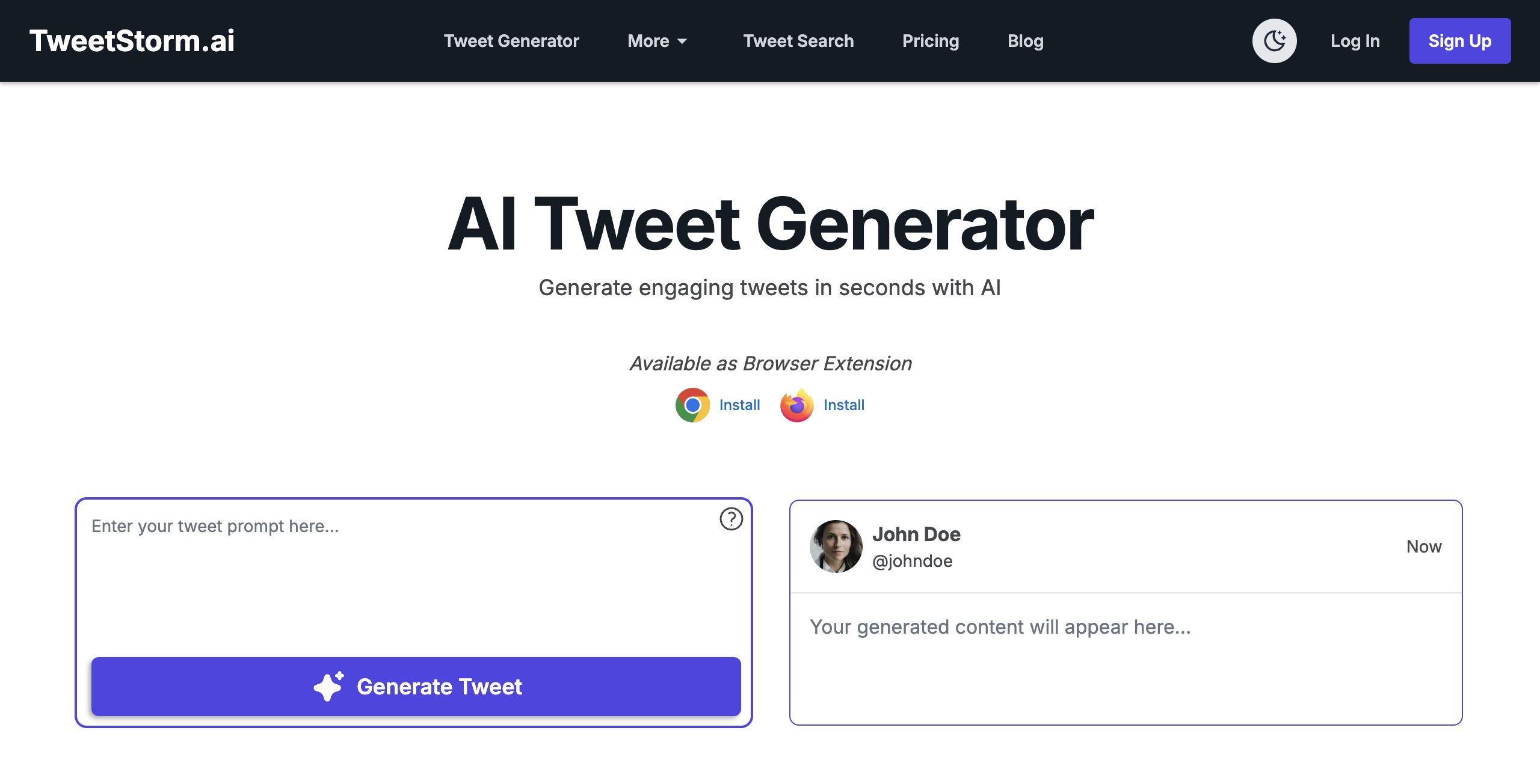Visit the Blog section
Image resolution: width=1540 pixels, height=784 pixels.
click(1026, 41)
